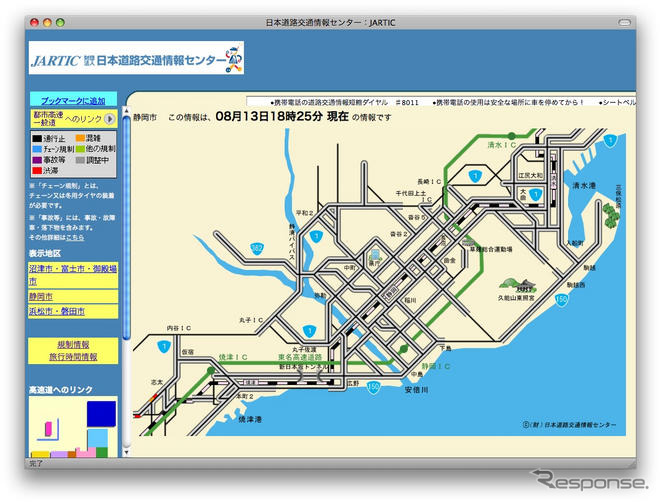Click the 県庁 building icon on map
The height and width of the screenshot is (502, 660).
[x=374, y=255]
